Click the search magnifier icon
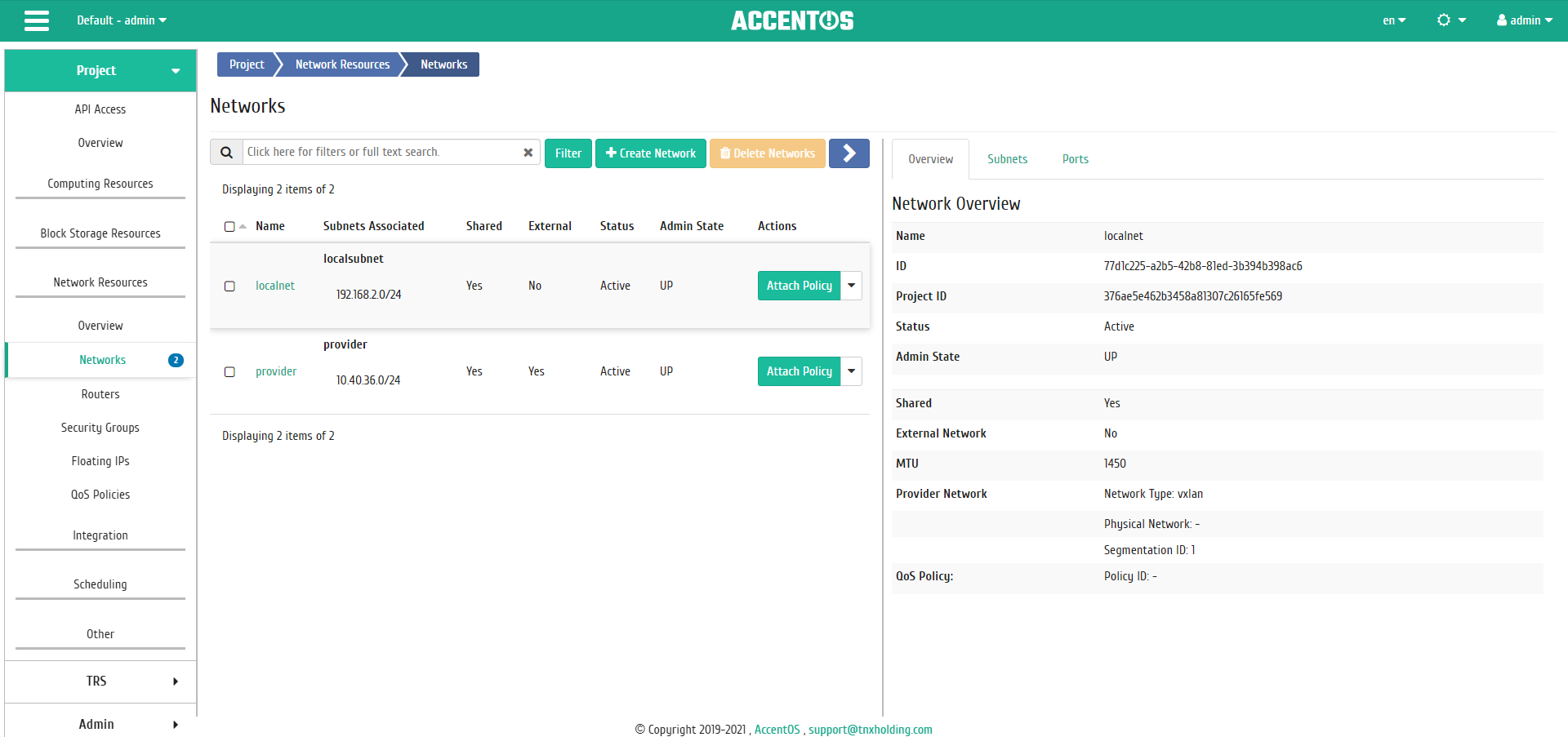 coord(226,152)
